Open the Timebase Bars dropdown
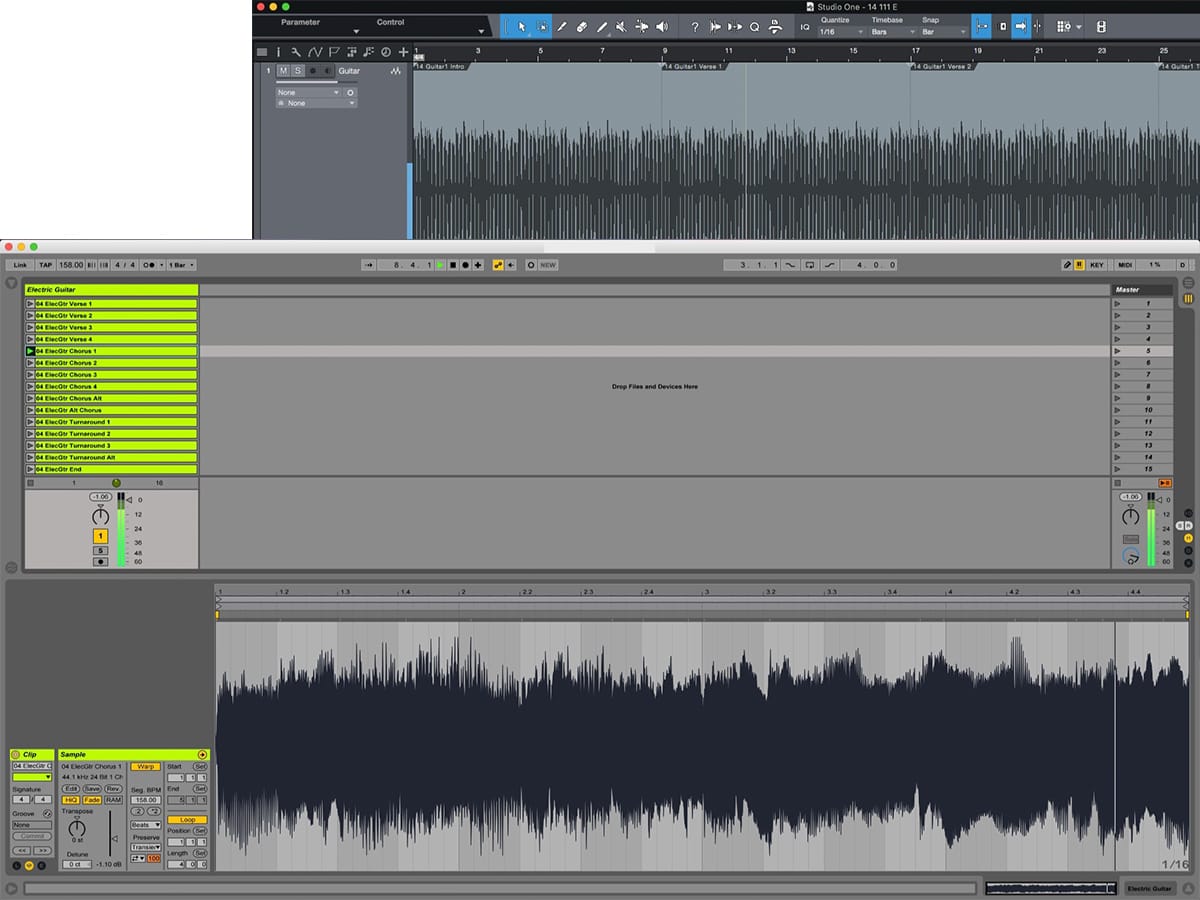Image resolution: width=1200 pixels, height=900 pixels. [890, 32]
